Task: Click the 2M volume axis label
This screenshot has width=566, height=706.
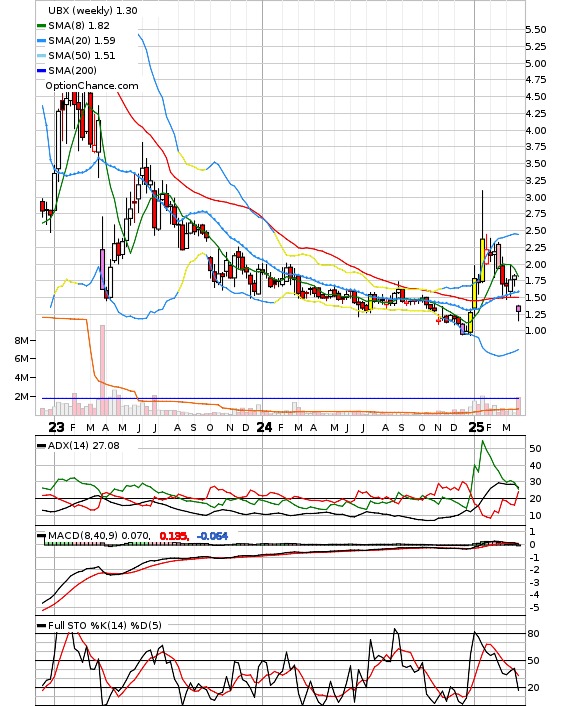Action: pyautogui.click(x=21, y=397)
